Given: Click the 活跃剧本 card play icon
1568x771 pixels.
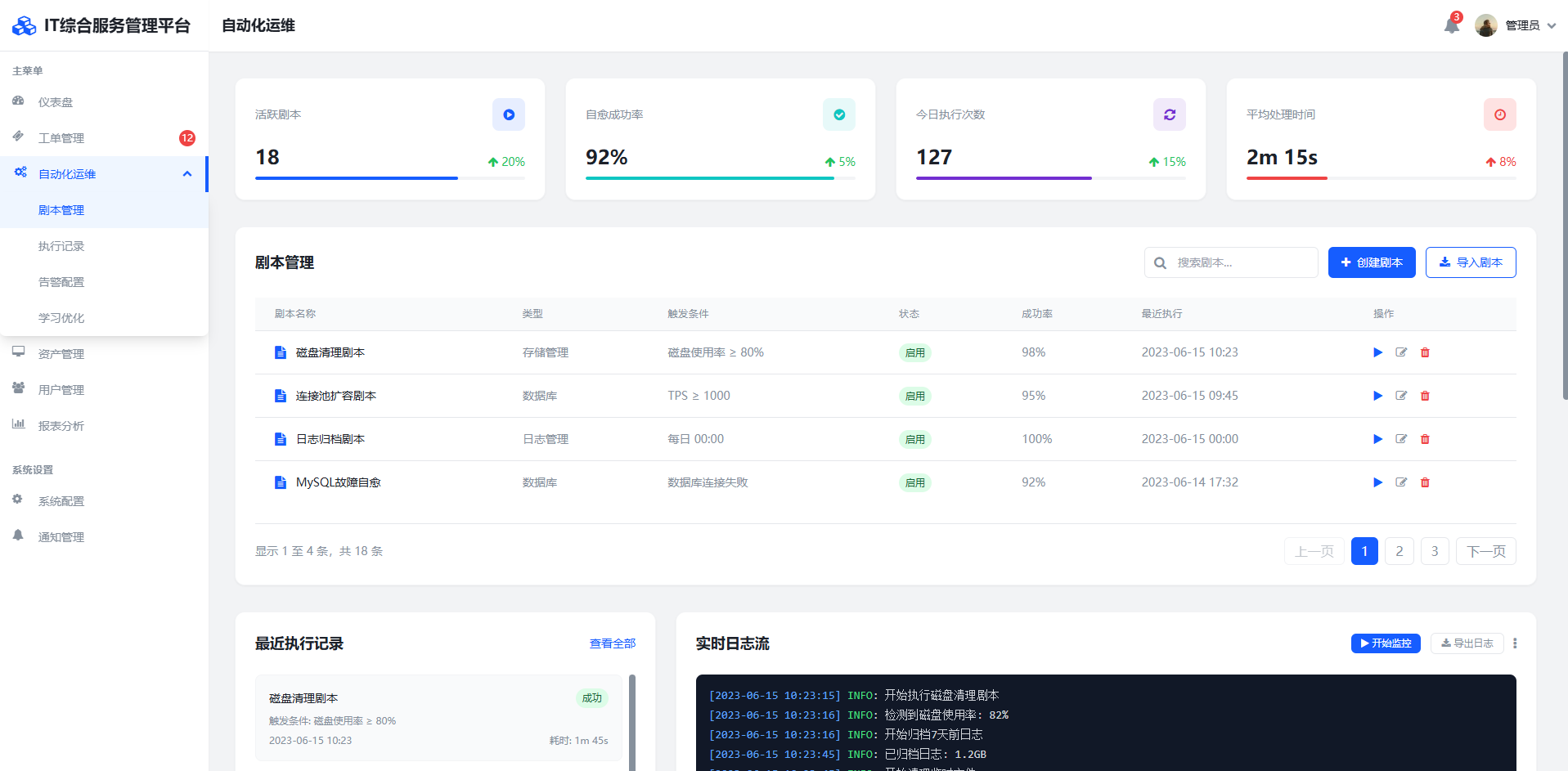Looking at the screenshot, I should (x=508, y=114).
